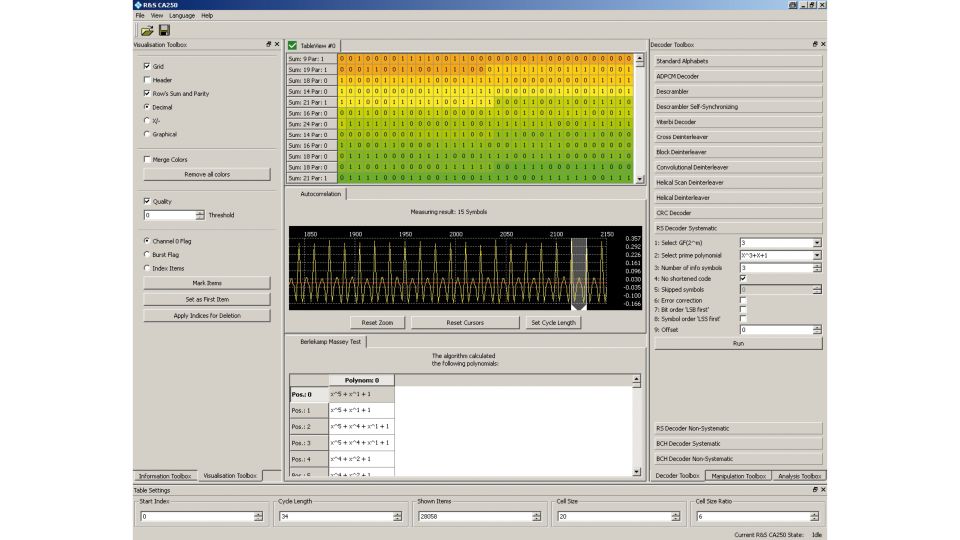Screen dimensions: 960x540
Task: Expand CRC Decoder section
Action: (x=738, y=212)
